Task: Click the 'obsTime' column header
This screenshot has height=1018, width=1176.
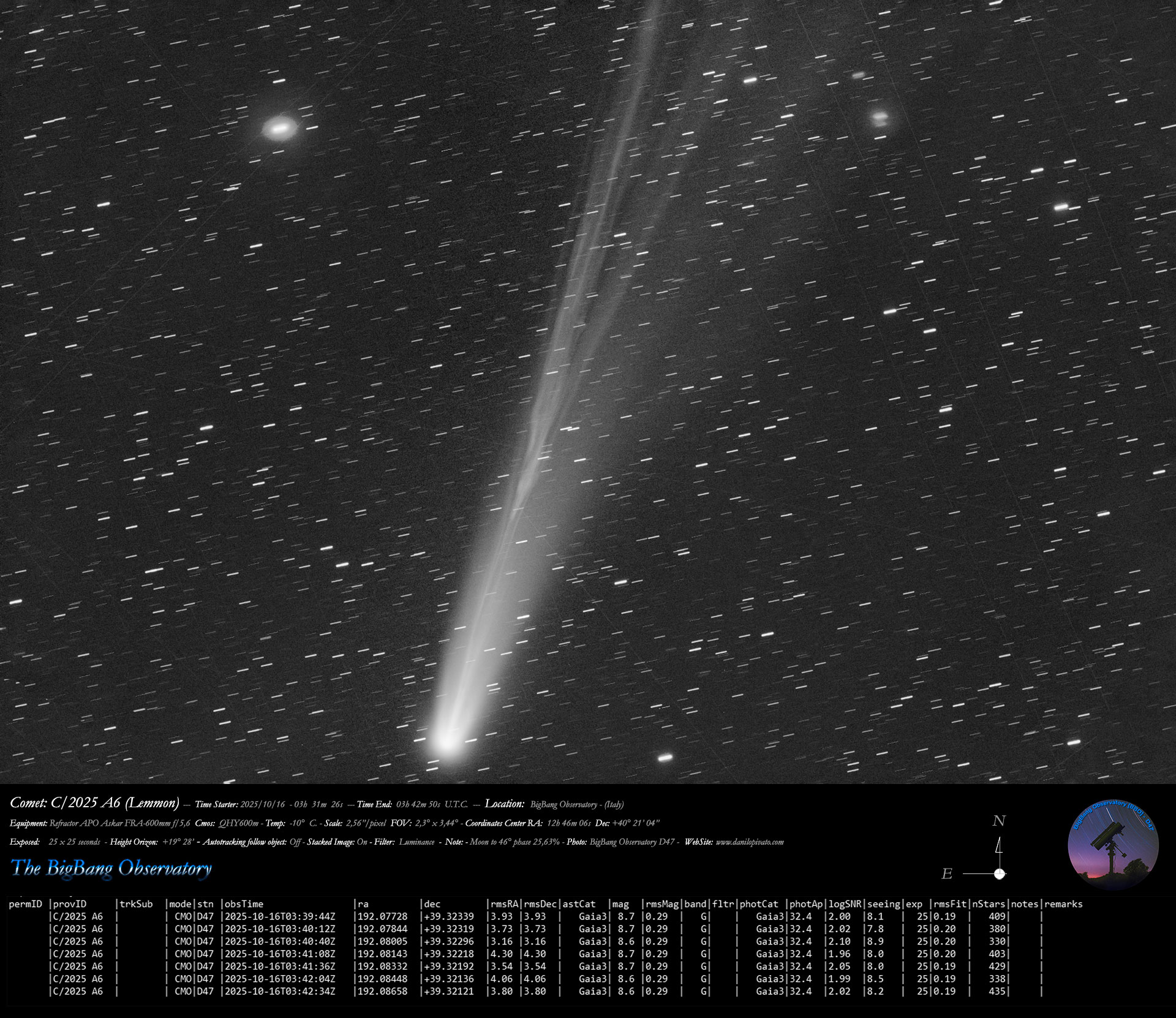Action: click(244, 904)
